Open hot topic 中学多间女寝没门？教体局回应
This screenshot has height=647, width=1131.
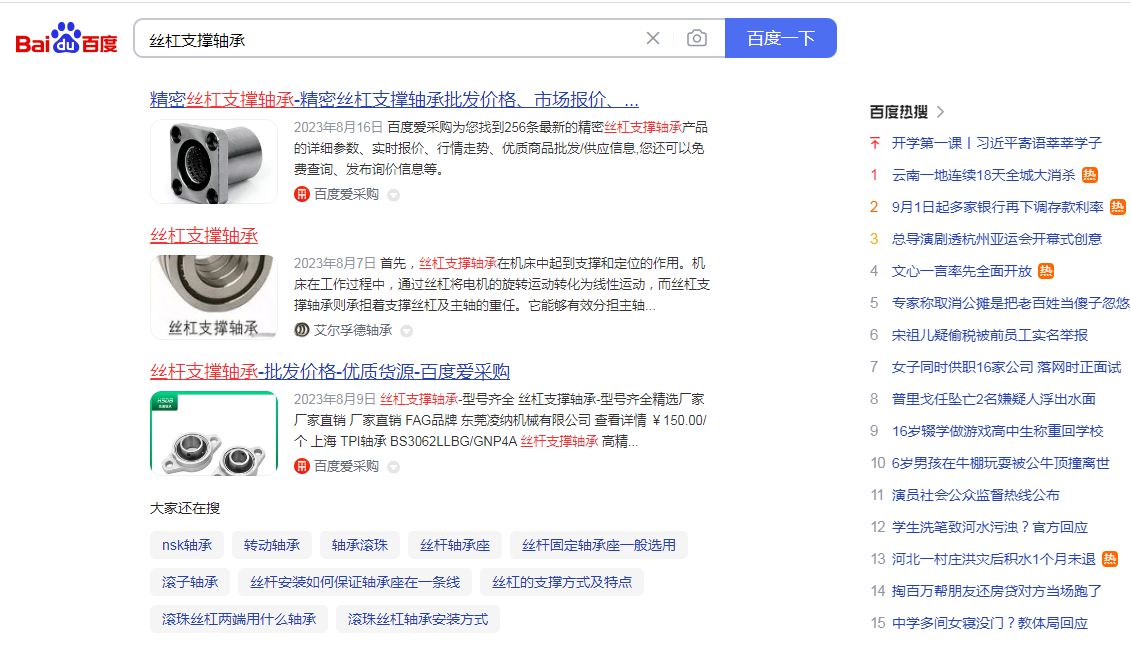click(x=990, y=623)
